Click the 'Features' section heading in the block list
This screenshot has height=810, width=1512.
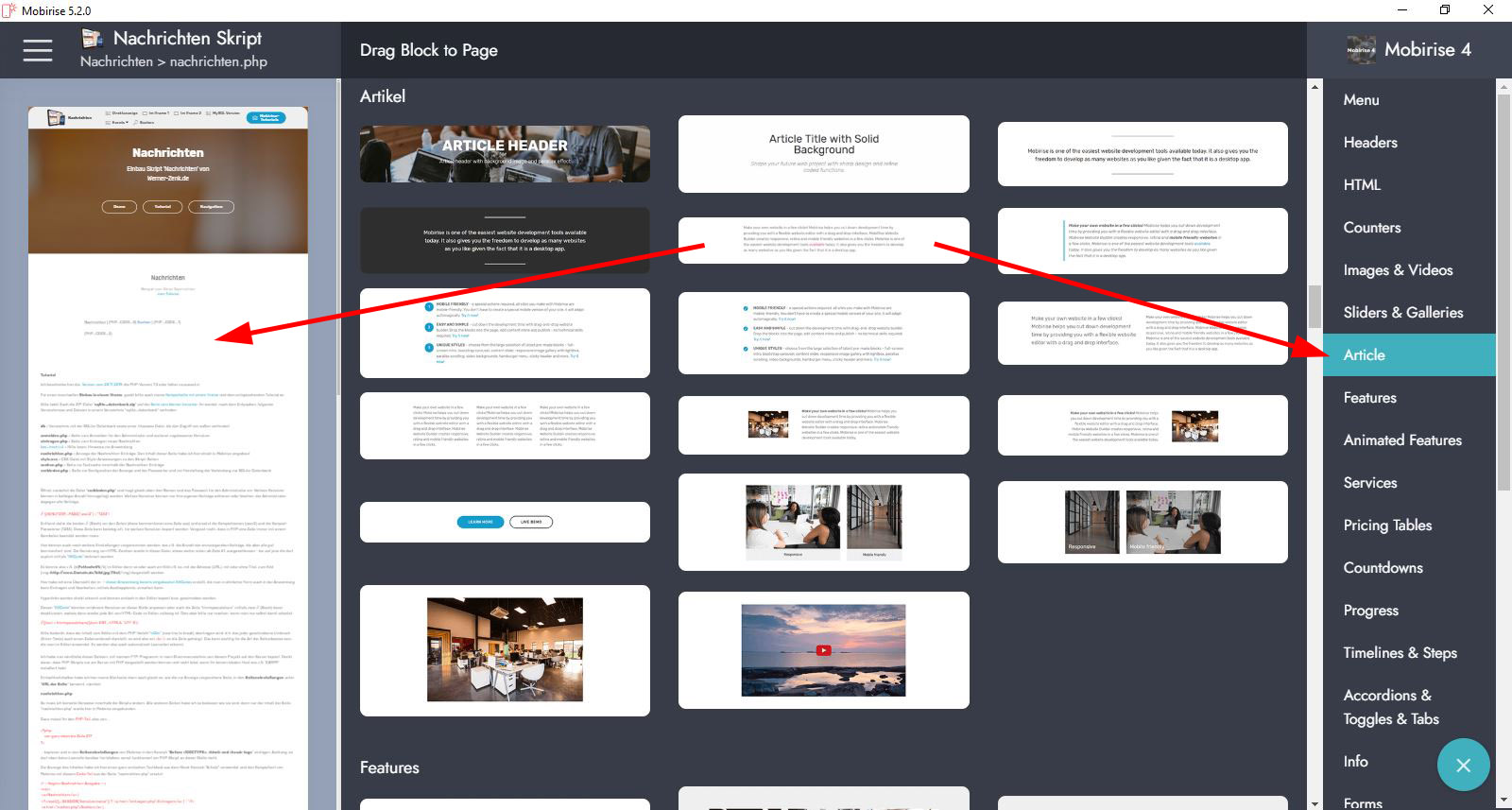tap(389, 767)
